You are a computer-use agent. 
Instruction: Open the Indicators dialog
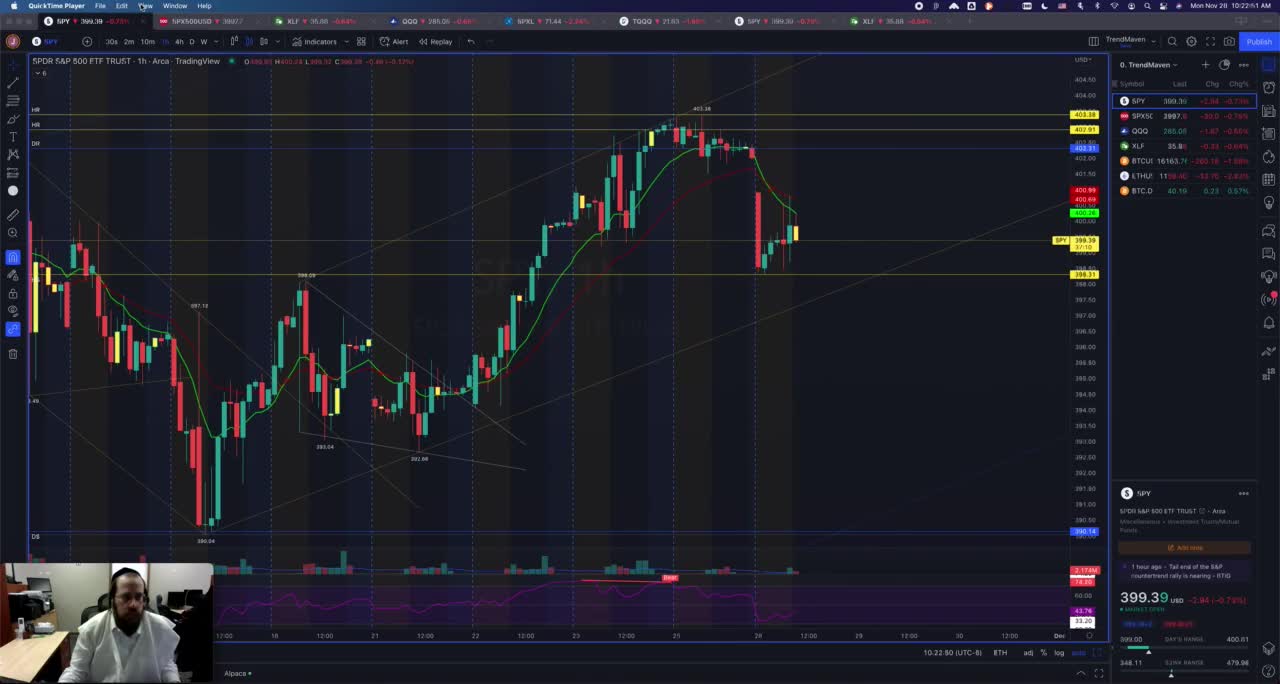pyautogui.click(x=315, y=41)
